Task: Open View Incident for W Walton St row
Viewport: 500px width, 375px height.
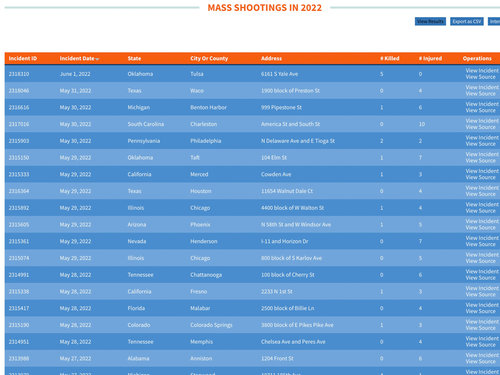Action: (x=482, y=204)
